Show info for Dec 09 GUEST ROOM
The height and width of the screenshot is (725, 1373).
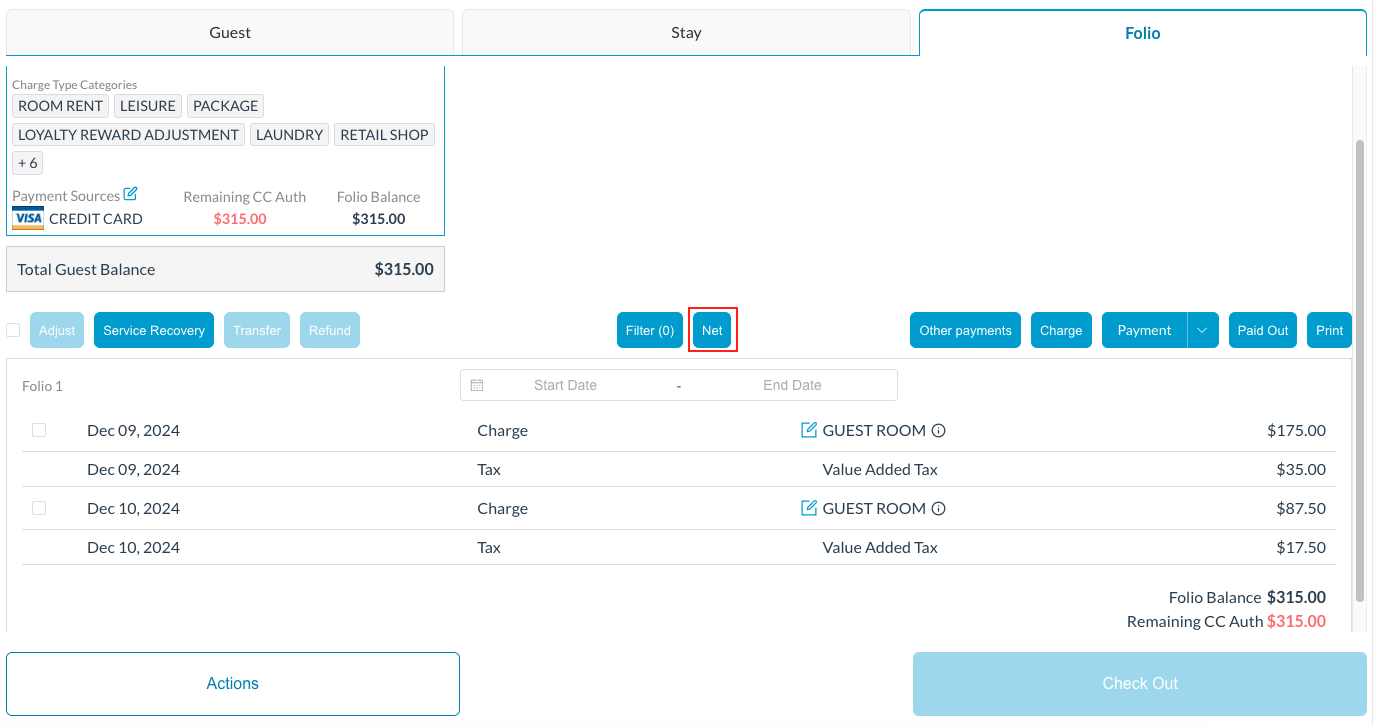938,431
